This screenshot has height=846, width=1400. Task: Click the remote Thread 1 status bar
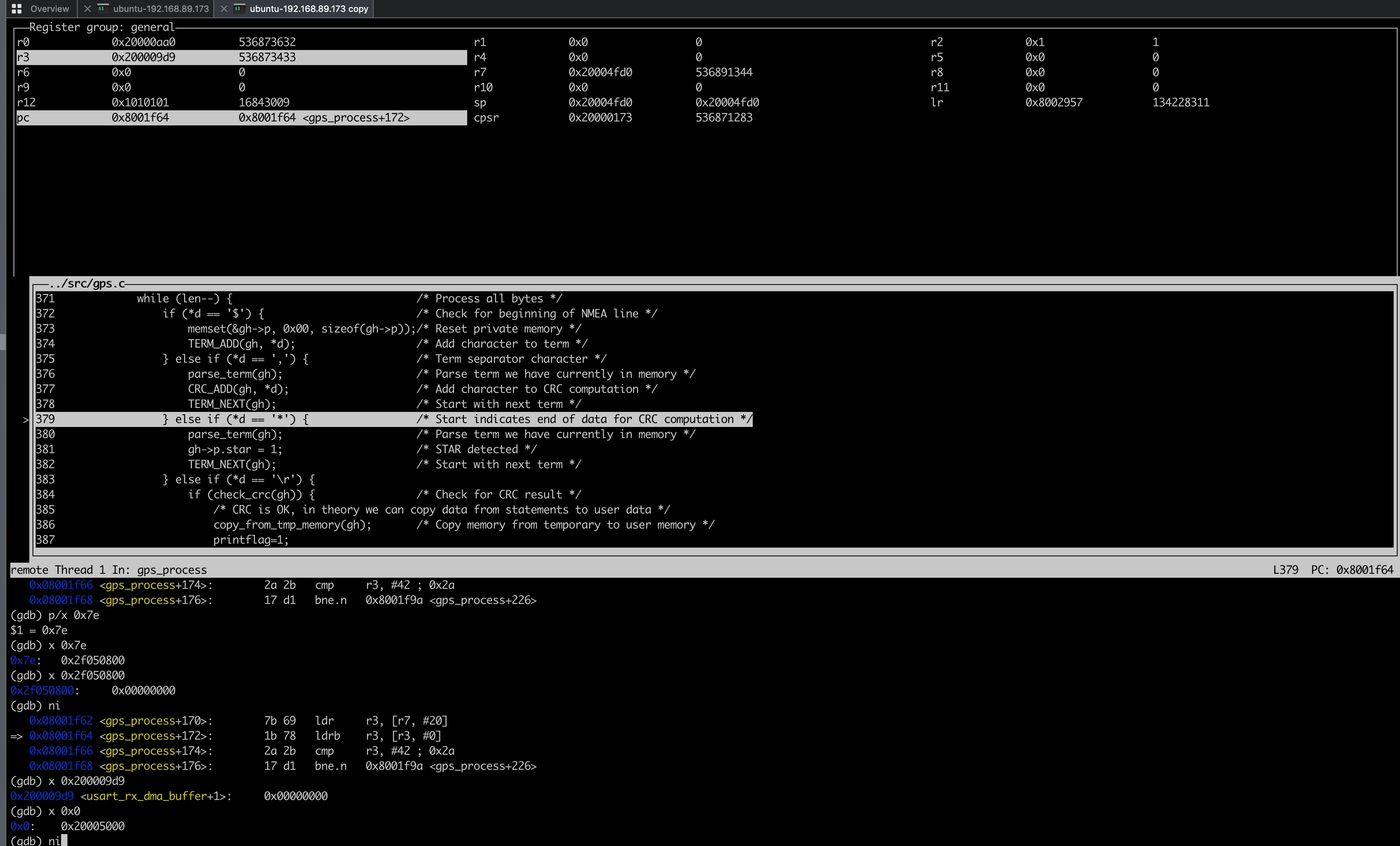click(108, 570)
